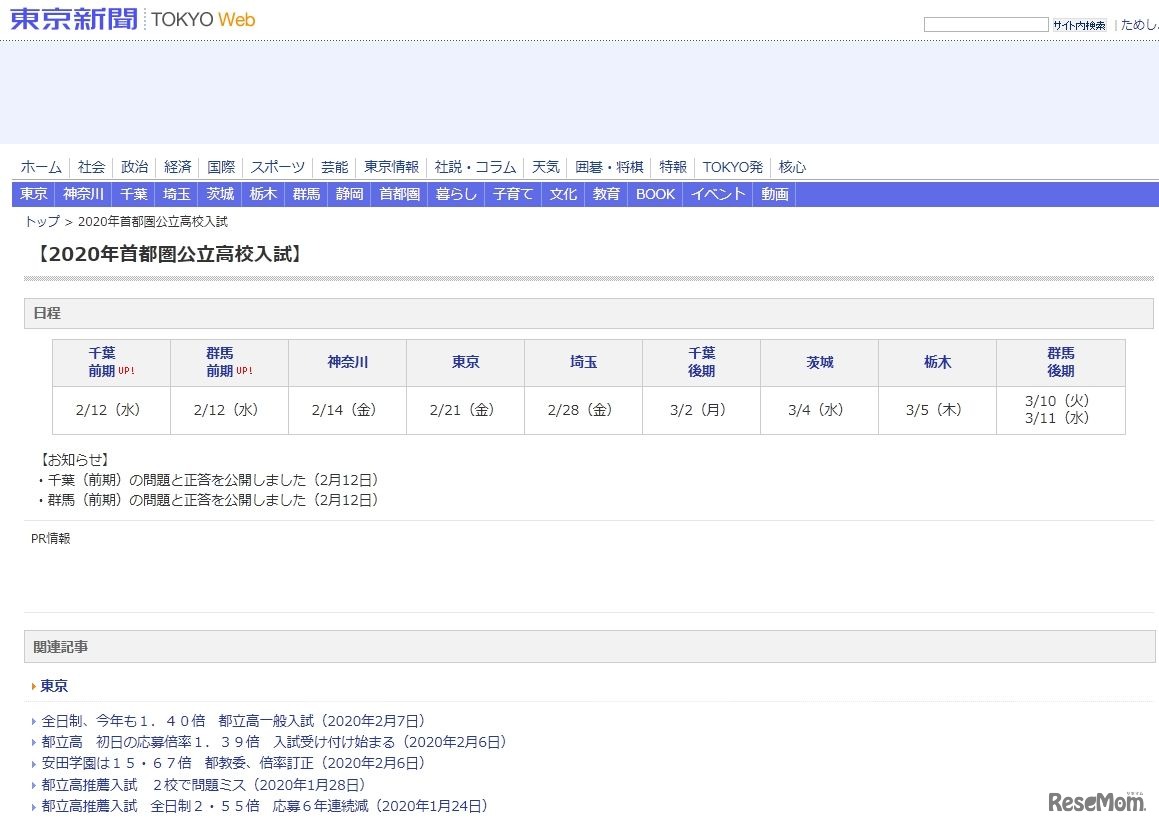Open the 動画 tab
The width and height of the screenshot is (1159, 825).
(x=775, y=194)
